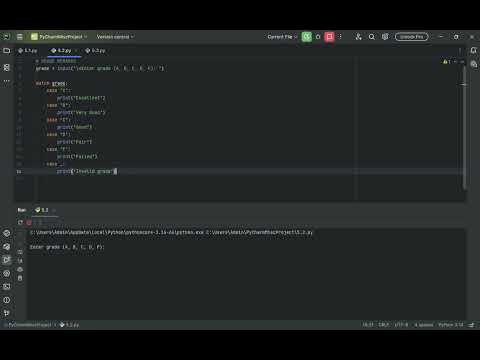Open the AI Assistant icon in right sidebar
Viewport: 480px width, 360px height.
pyautogui.click(x=474, y=64)
